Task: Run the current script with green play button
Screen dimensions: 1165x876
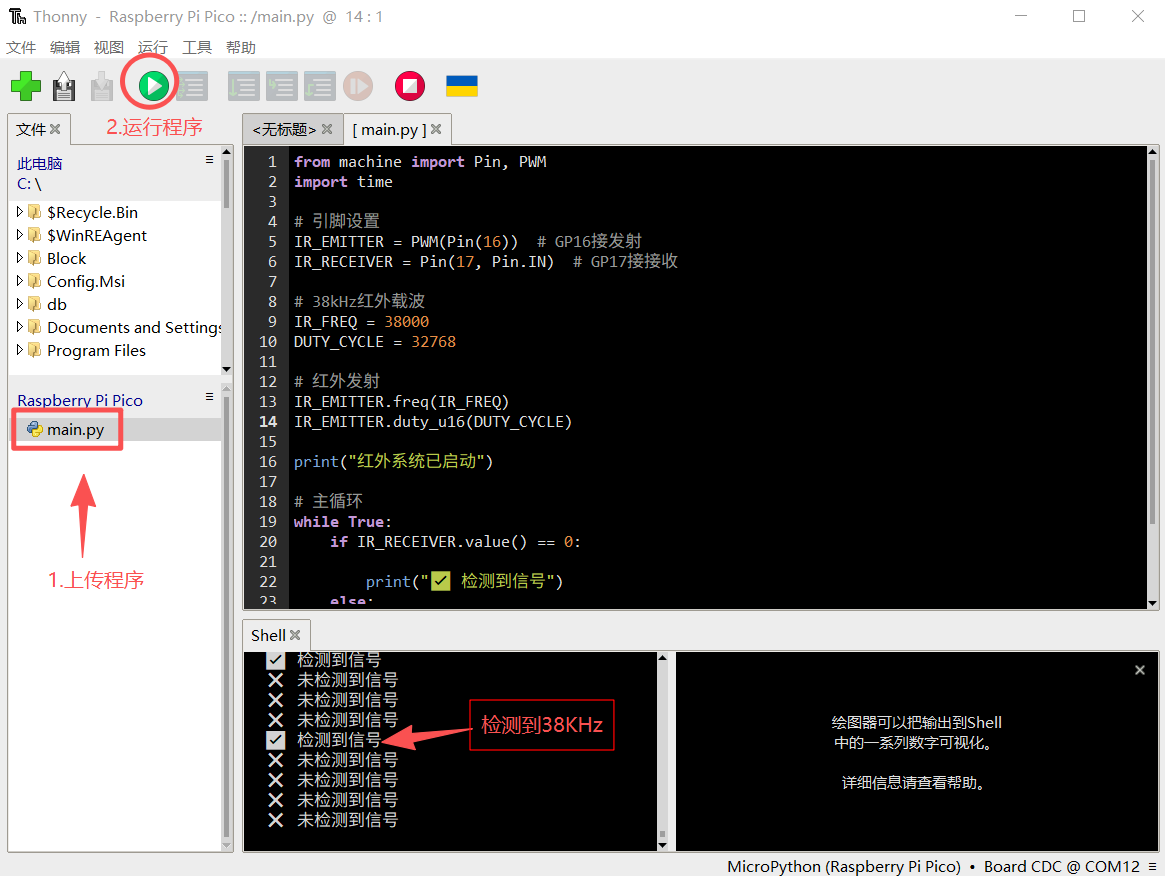Action: pyautogui.click(x=153, y=86)
